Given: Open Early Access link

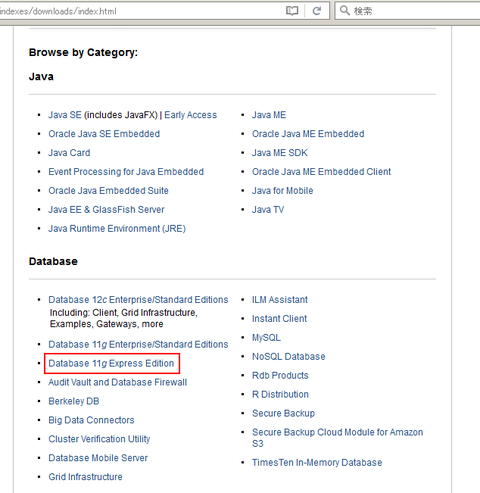Looking at the screenshot, I should (x=191, y=115).
